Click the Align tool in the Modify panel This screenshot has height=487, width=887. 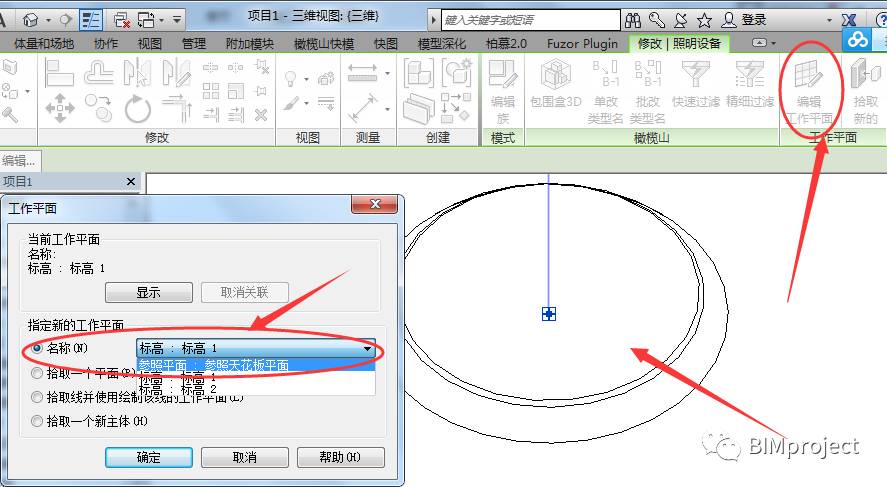59,73
